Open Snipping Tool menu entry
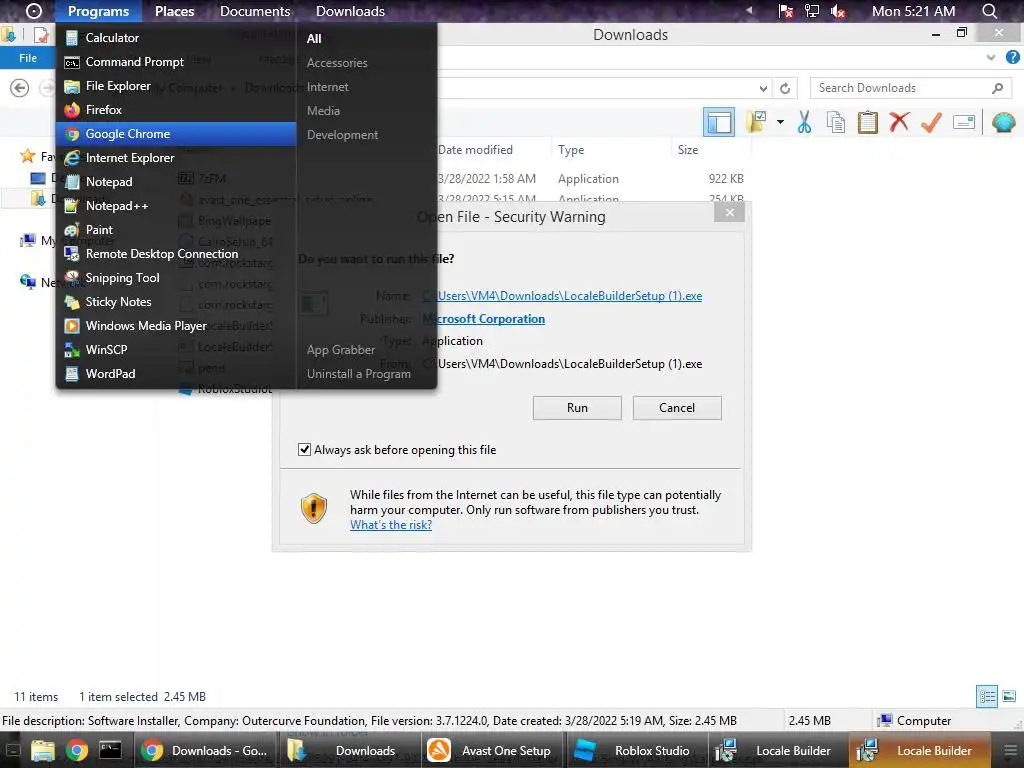Screen dimensions: 1024x768 click(176, 278)
